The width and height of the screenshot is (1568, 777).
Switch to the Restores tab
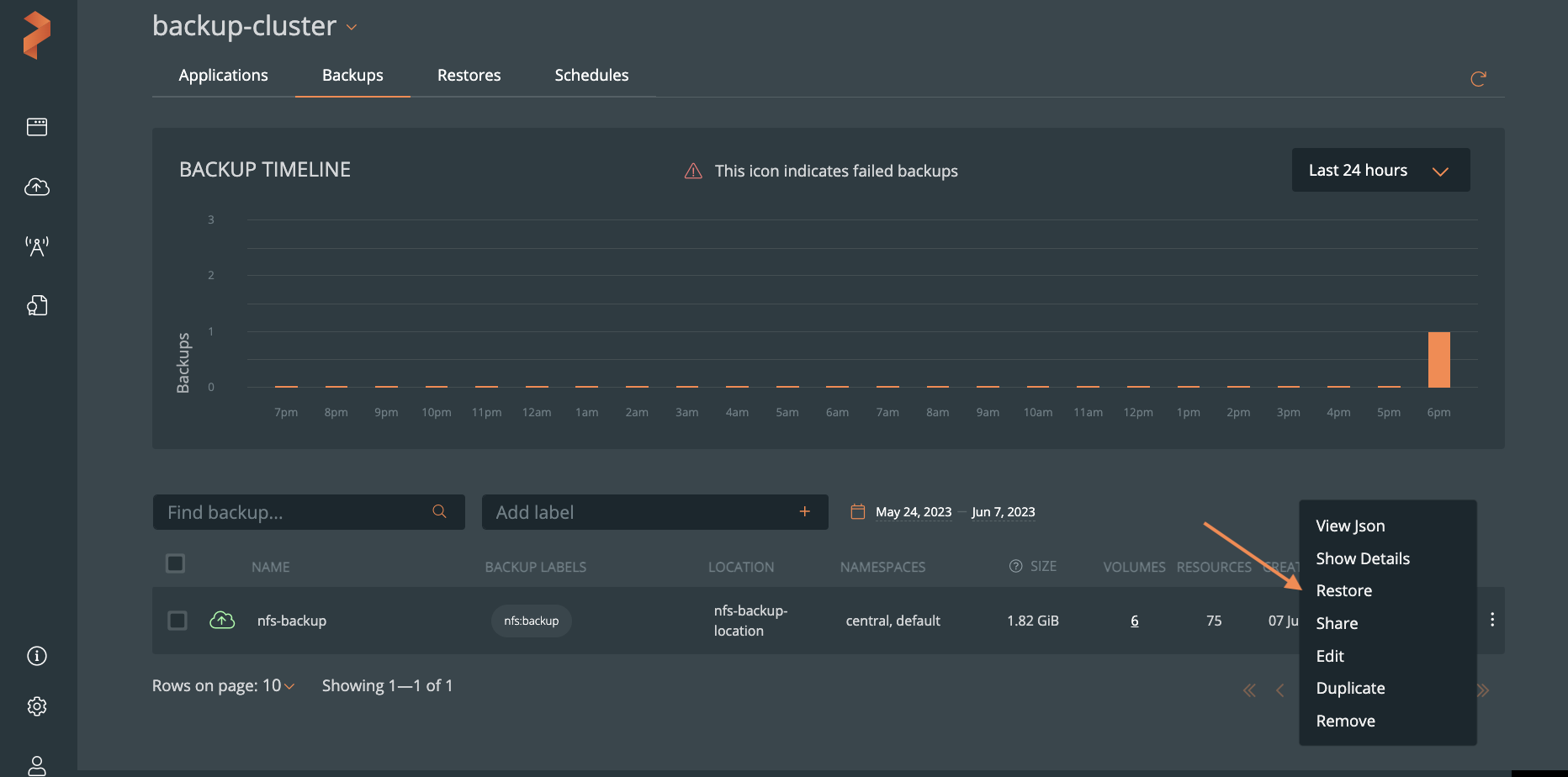pyautogui.click(x=469, y=75)
